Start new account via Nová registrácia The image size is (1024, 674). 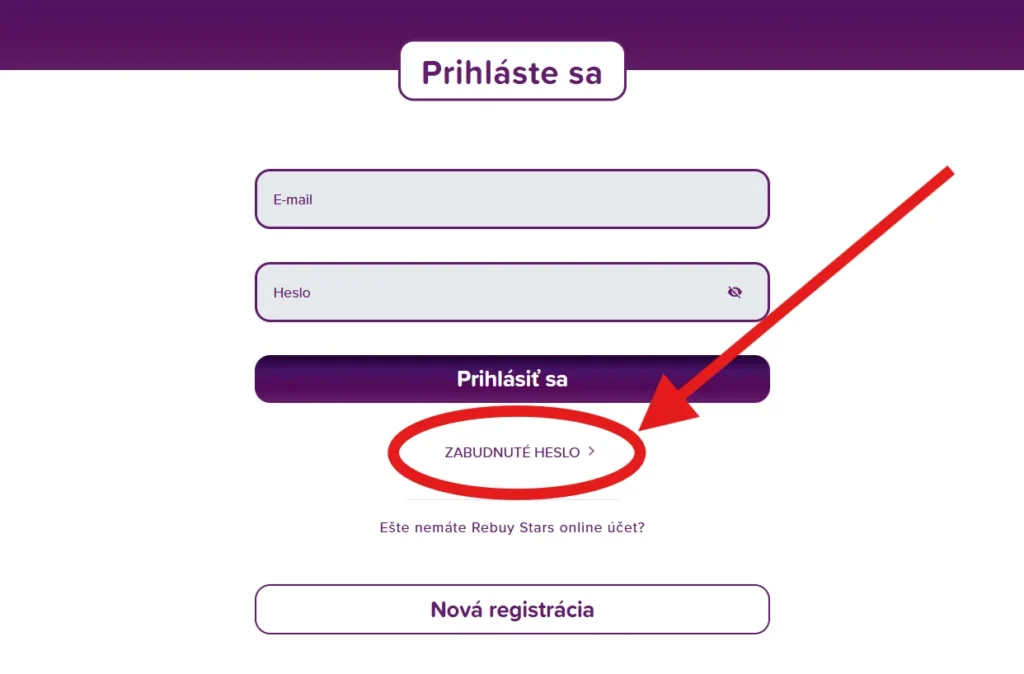(511, 609)
